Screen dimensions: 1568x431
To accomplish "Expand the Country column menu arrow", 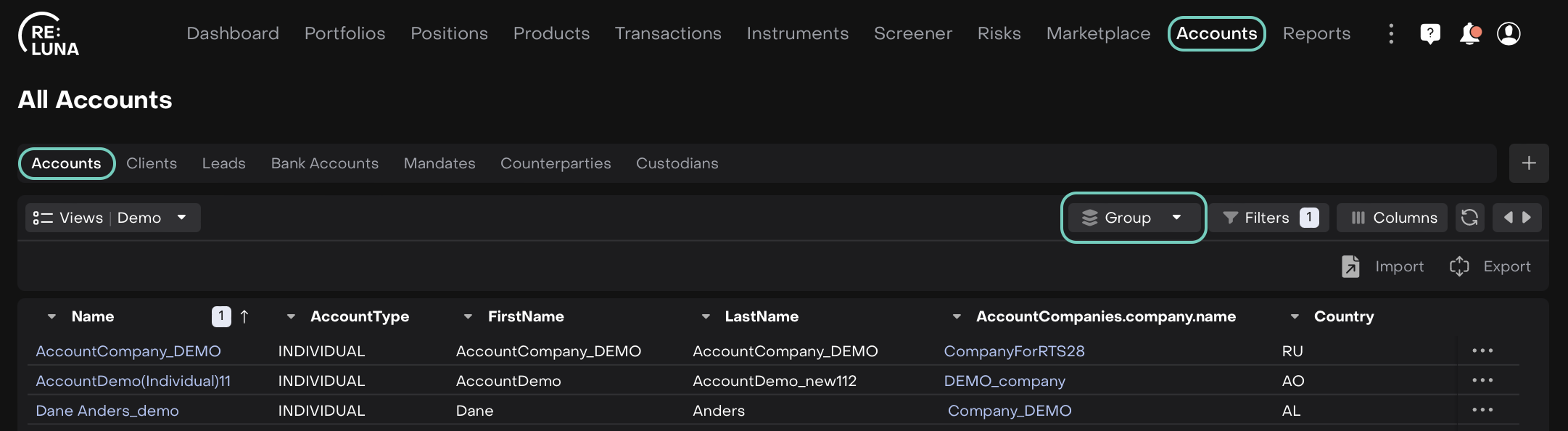I will (x=1295, y=316).
